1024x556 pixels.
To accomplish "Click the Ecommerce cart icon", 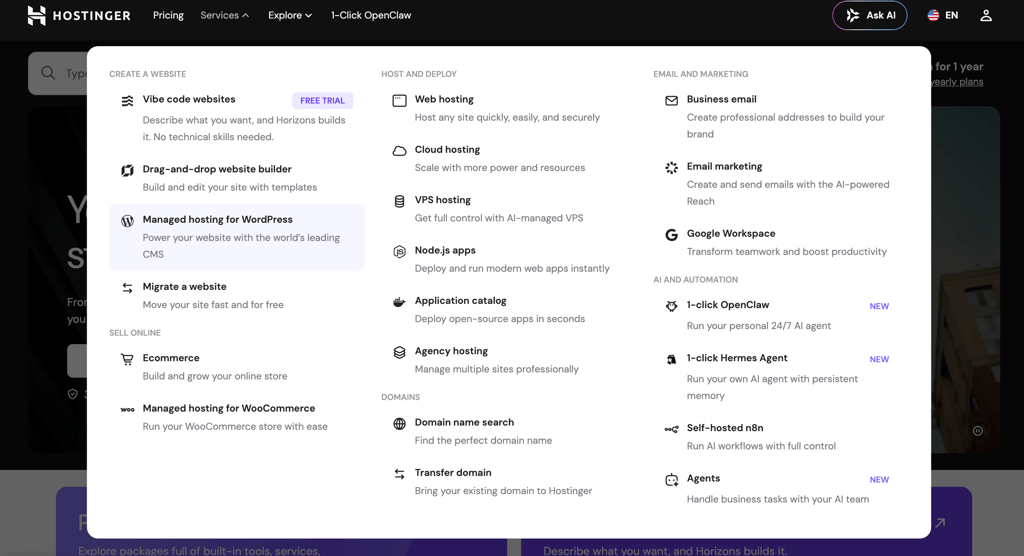I will click(127, 359).
